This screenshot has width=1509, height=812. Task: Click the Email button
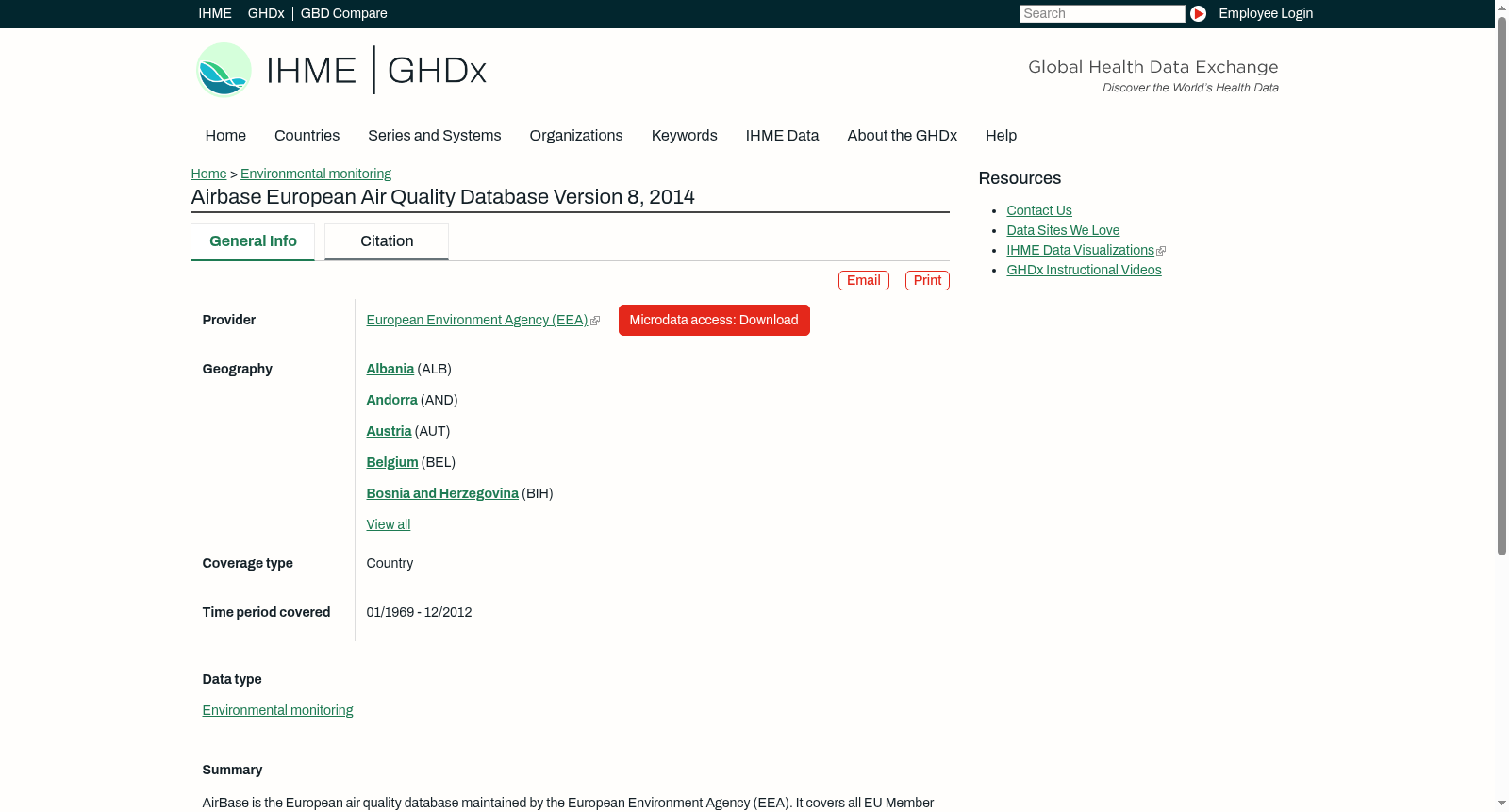(x=864, y=280)
